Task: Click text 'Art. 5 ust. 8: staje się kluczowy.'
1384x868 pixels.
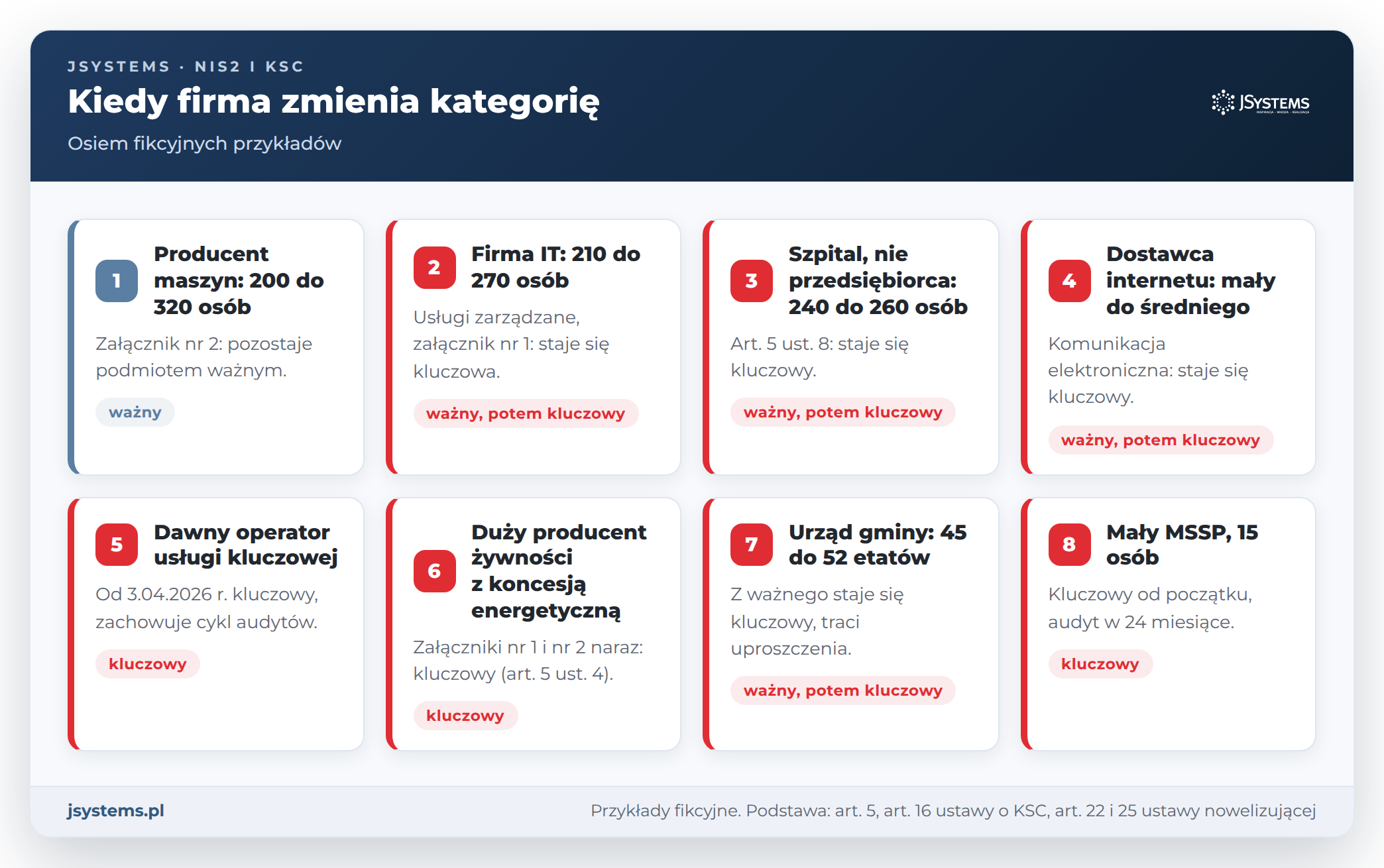Action: [x=820, y=357]
